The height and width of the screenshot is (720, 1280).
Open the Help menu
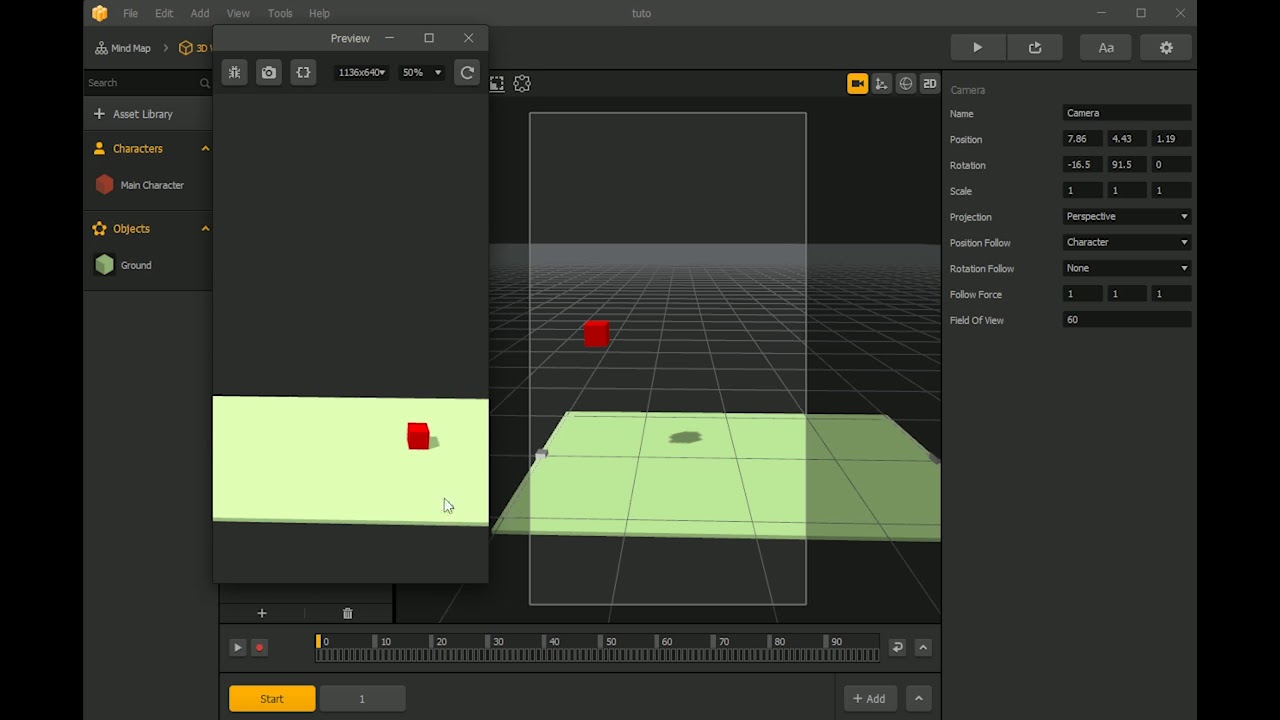[x=319, y=13]
